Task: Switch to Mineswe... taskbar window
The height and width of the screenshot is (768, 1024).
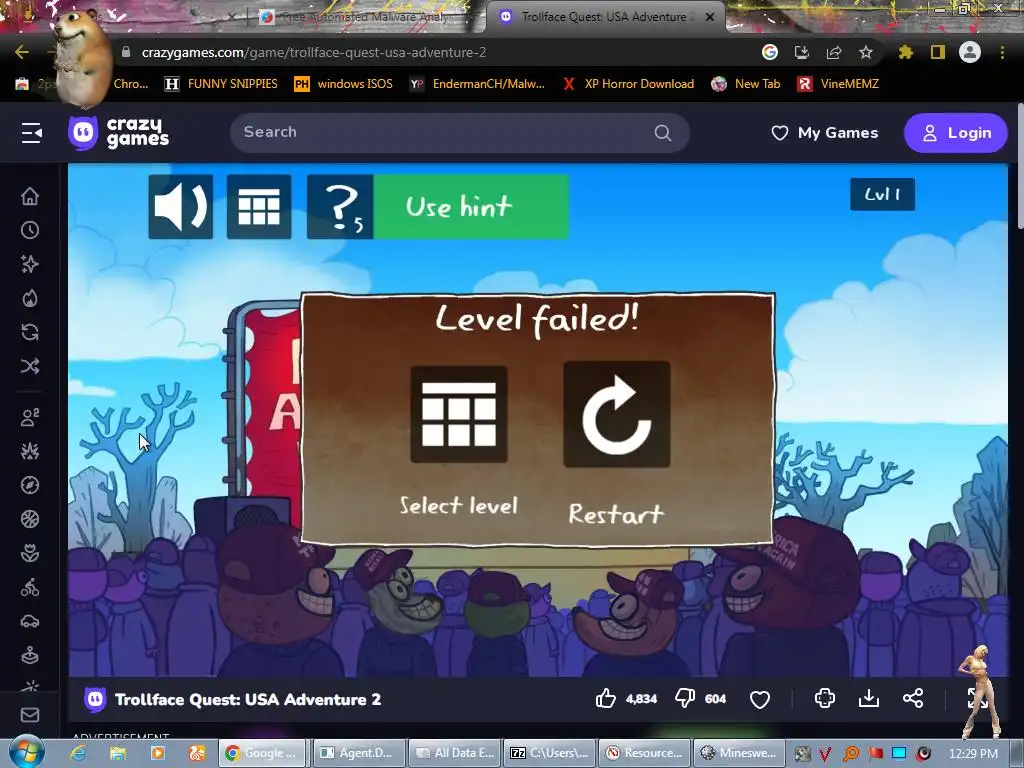Action: (x=739, y=753)
